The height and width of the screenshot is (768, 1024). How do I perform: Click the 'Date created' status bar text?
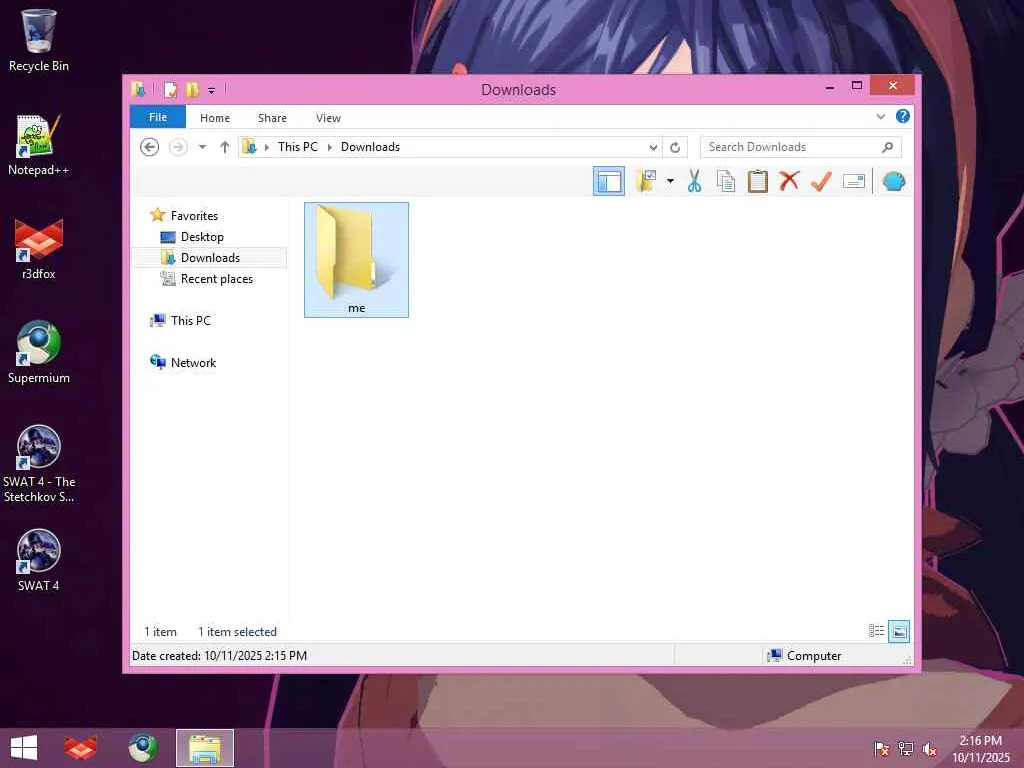point(219,656)
